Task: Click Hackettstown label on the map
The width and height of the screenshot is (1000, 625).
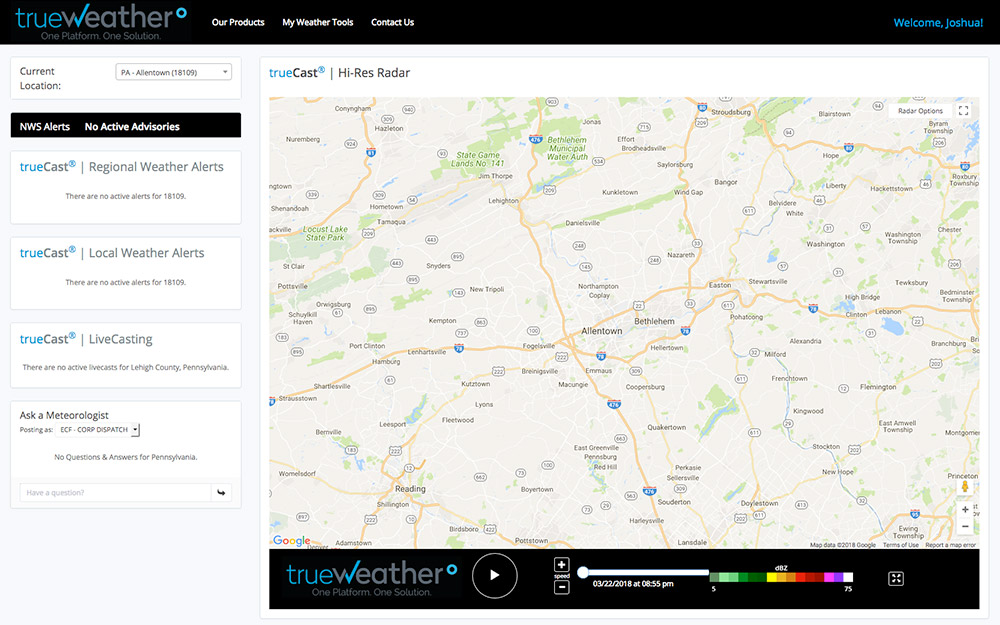Action: [891, 189]
